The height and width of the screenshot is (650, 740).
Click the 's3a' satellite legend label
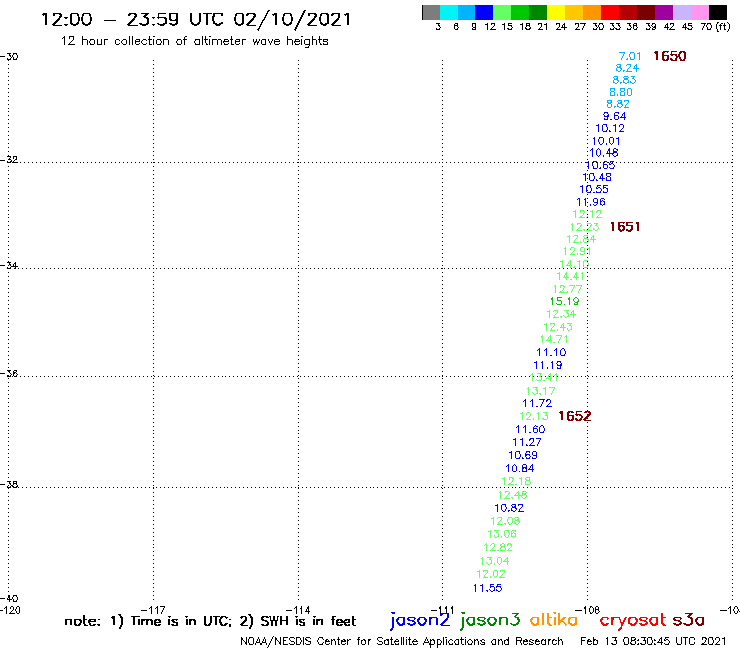689,620
